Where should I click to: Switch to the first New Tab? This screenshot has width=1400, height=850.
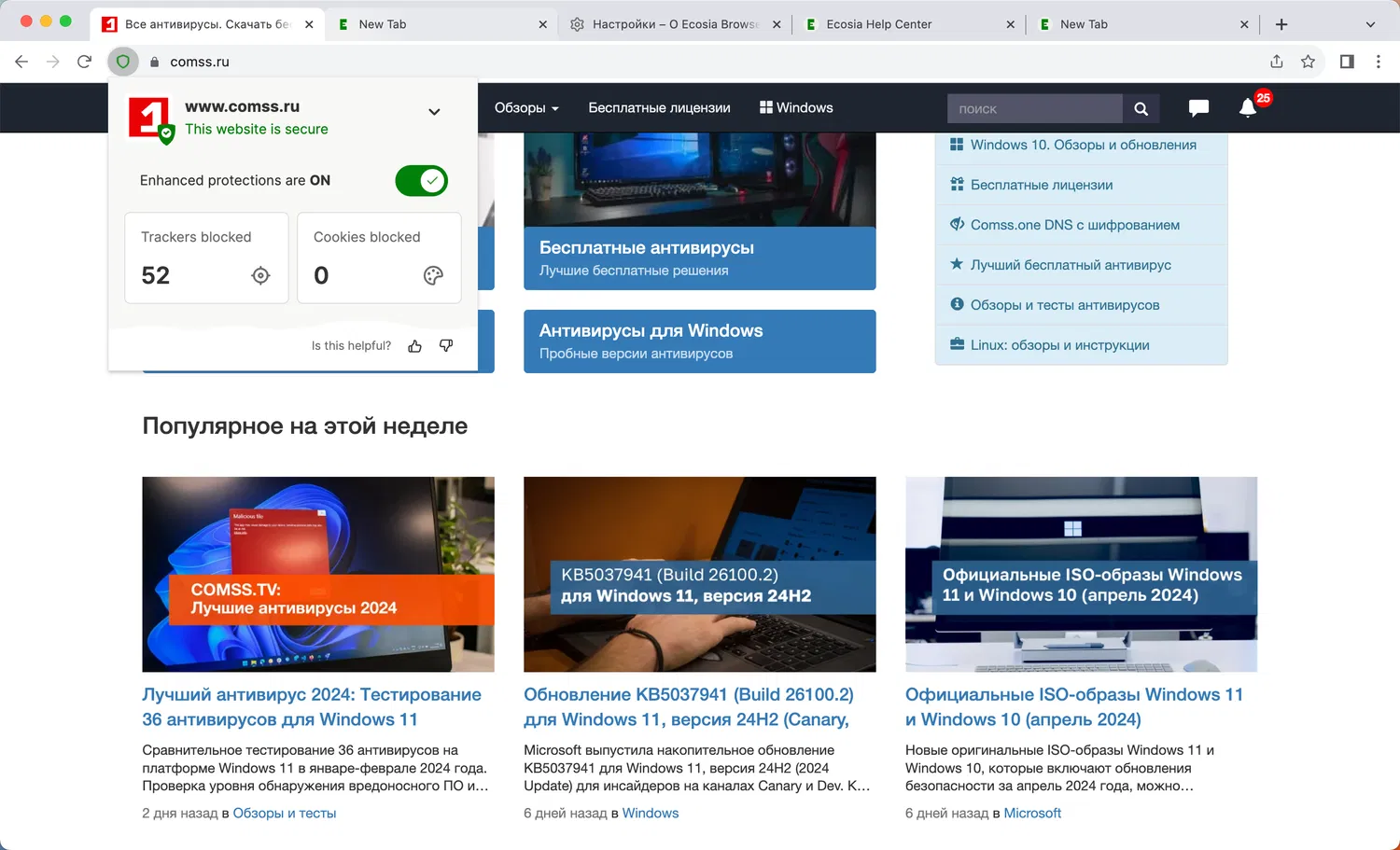(441, 24)
